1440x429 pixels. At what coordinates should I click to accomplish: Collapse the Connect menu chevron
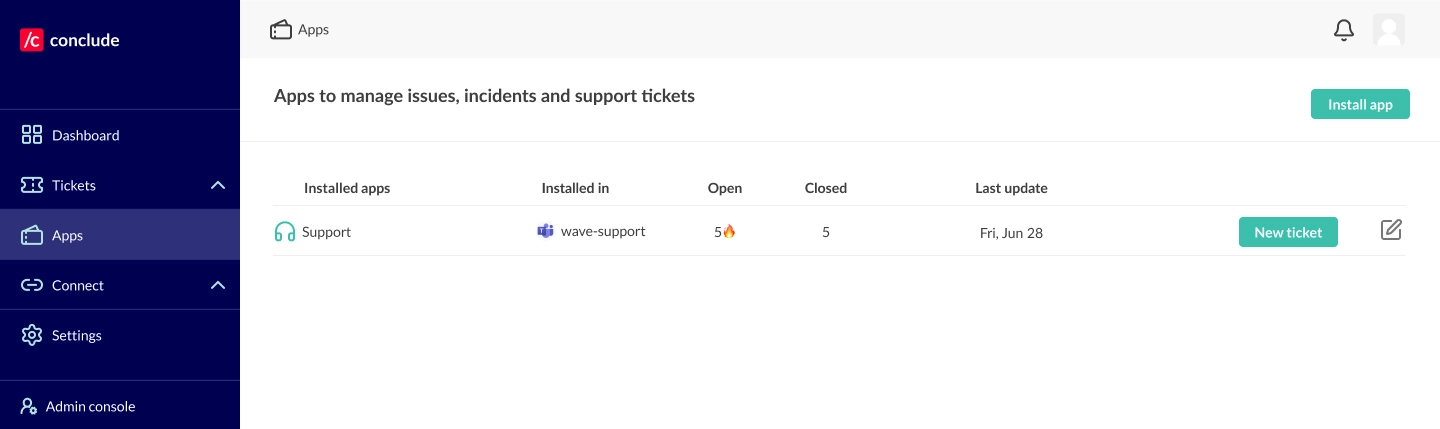tap(218, 285)
